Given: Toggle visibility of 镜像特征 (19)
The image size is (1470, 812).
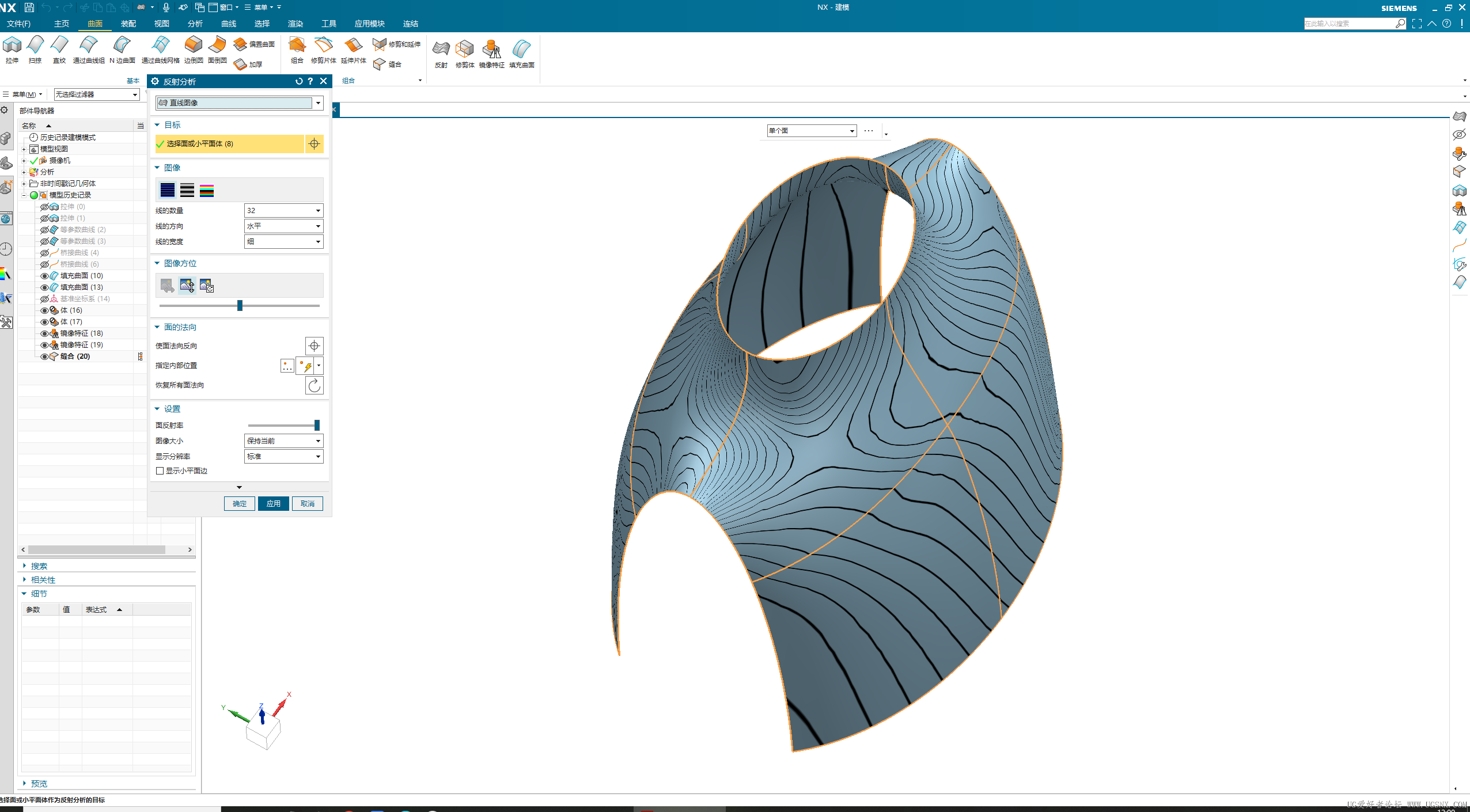Looking at the screenshot, I should tap(44, 345).
